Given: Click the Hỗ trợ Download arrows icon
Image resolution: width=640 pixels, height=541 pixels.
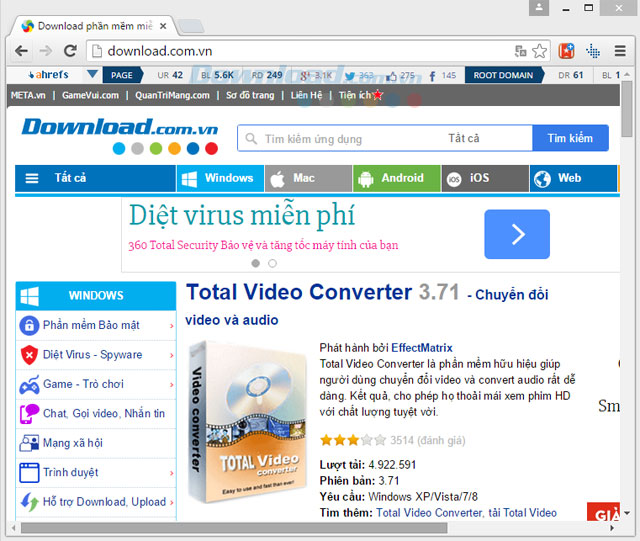Looking at the screenshot, I should tap(29, 502).
